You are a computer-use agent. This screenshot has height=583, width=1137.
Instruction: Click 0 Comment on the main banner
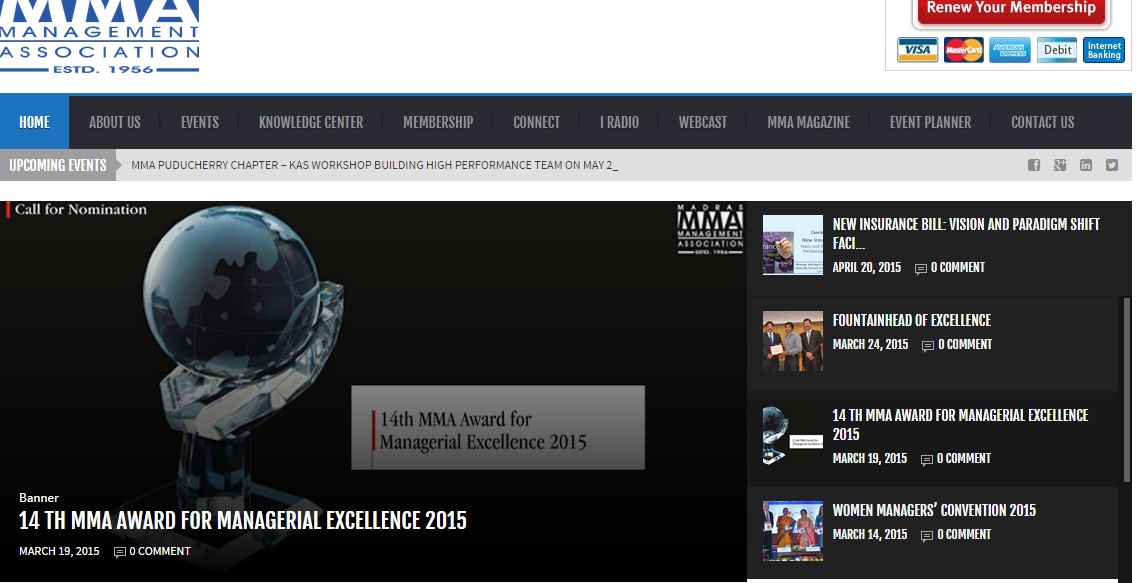tap(160, 551)
